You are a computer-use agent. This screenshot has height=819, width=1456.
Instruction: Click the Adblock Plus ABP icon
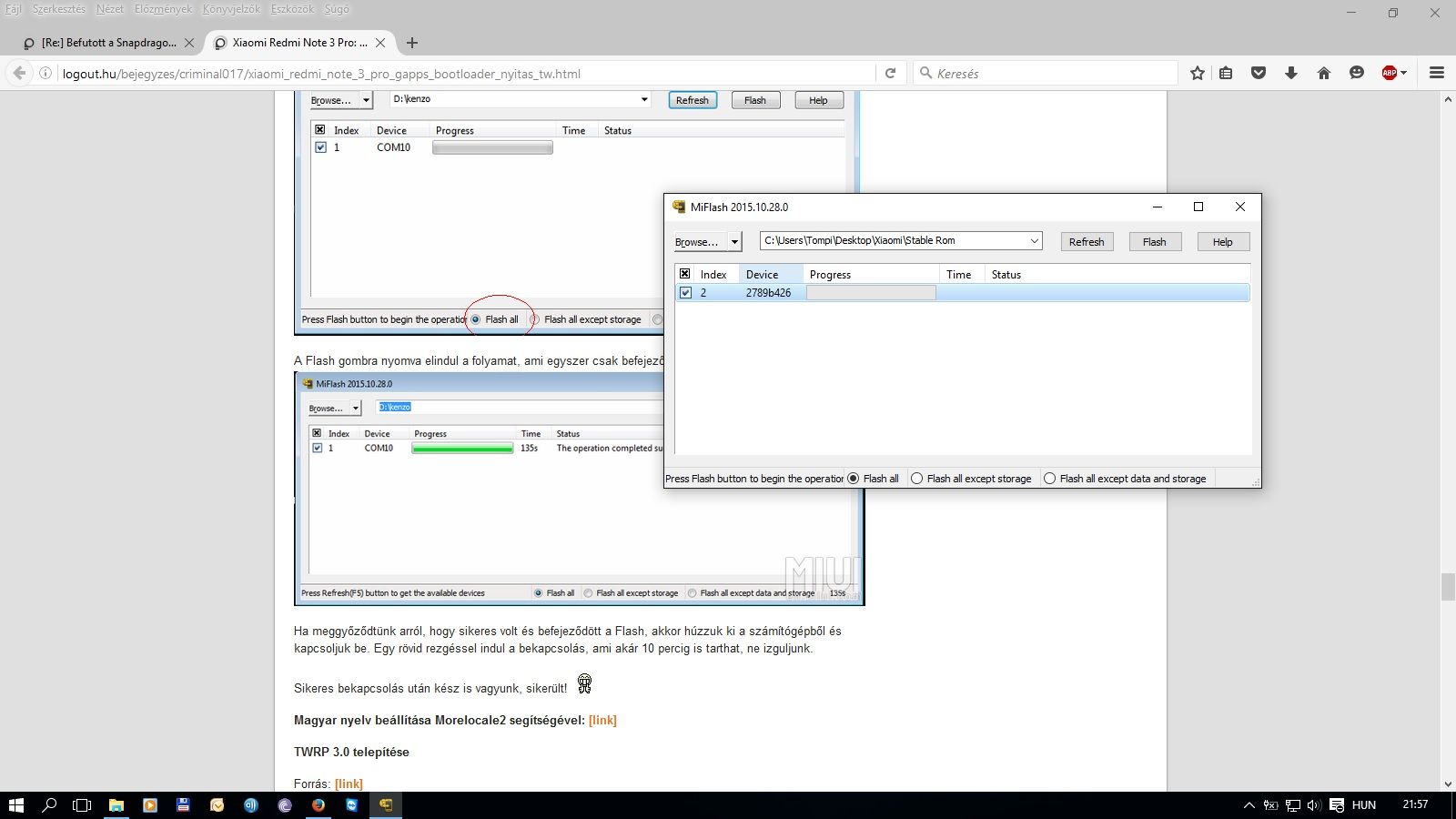(1389, 74)
